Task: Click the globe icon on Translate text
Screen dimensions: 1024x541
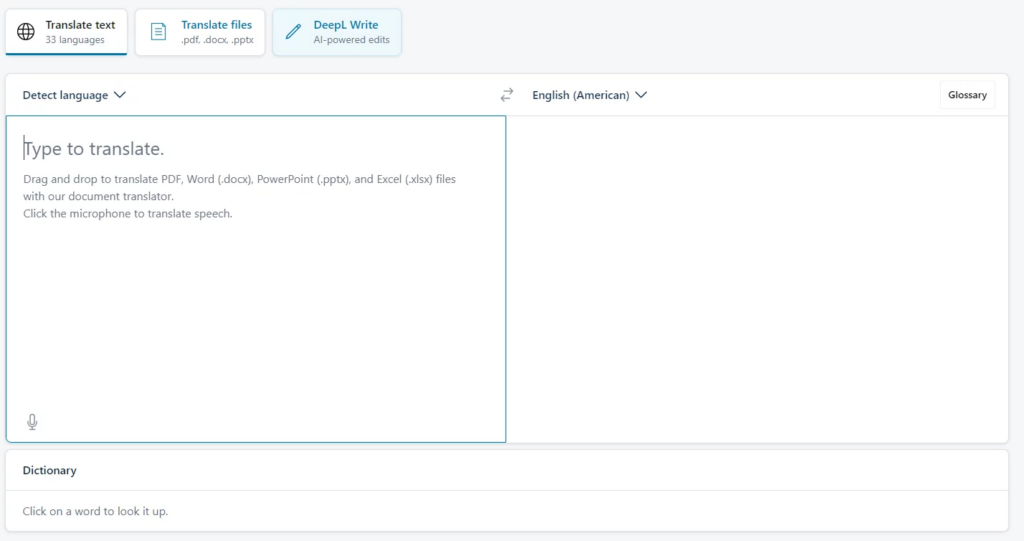Action: coord(26,32)
